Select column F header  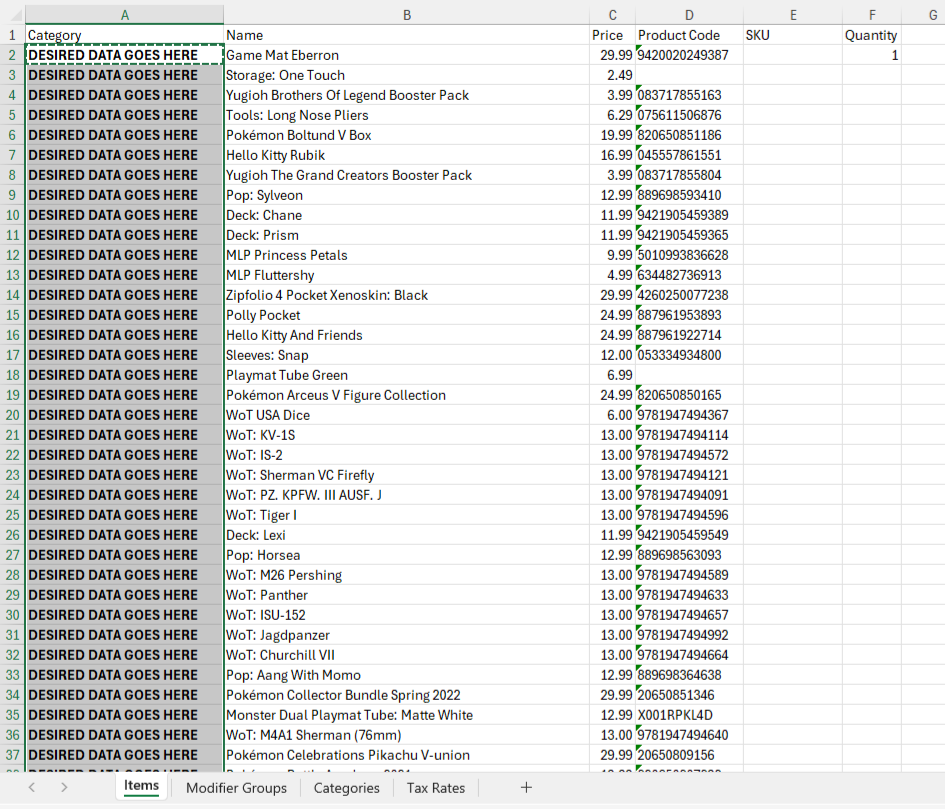(x=871, y=15)
